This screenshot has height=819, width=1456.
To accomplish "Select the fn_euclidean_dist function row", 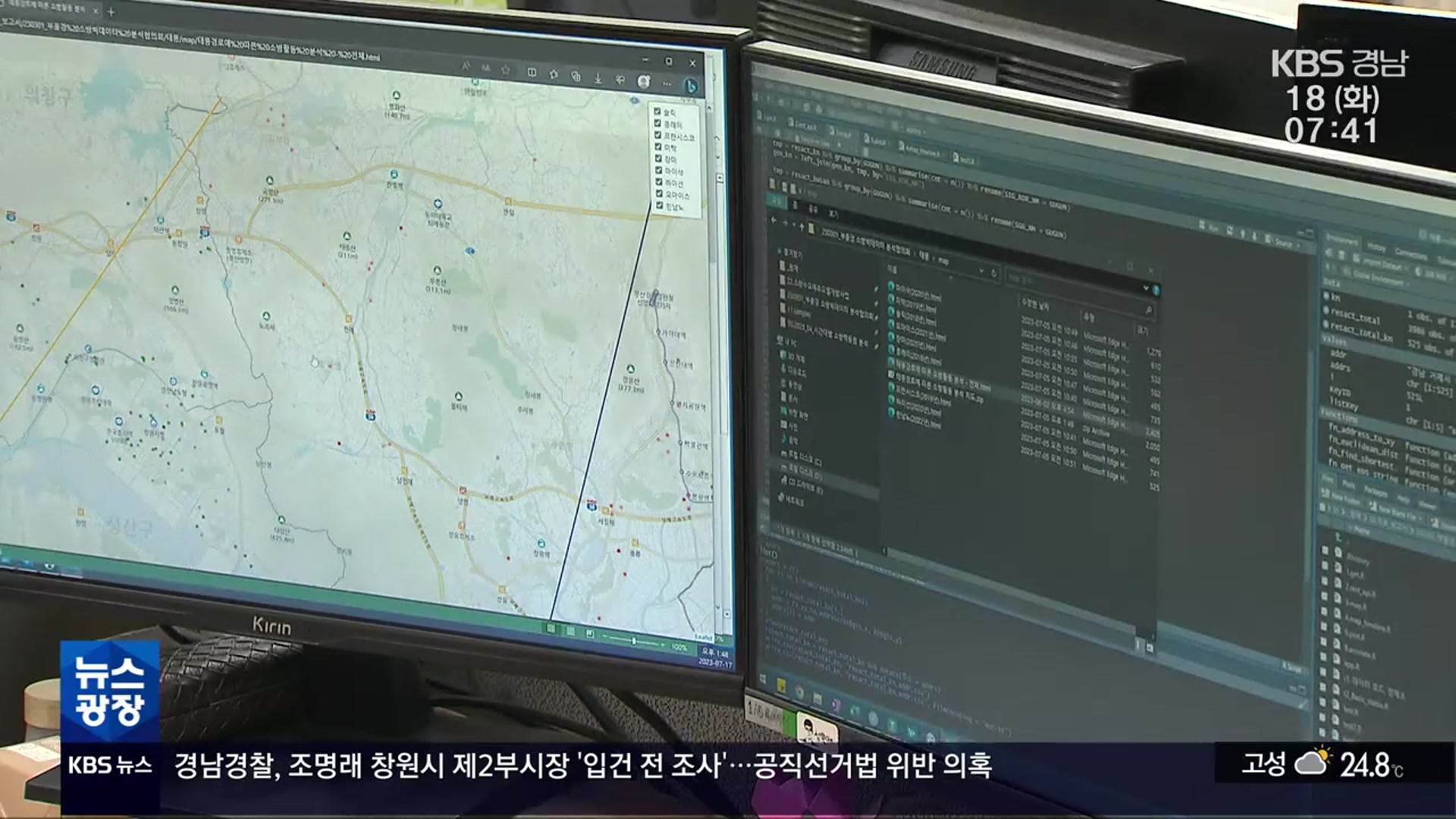I will pyautogui.click(x=1390, y=455).
